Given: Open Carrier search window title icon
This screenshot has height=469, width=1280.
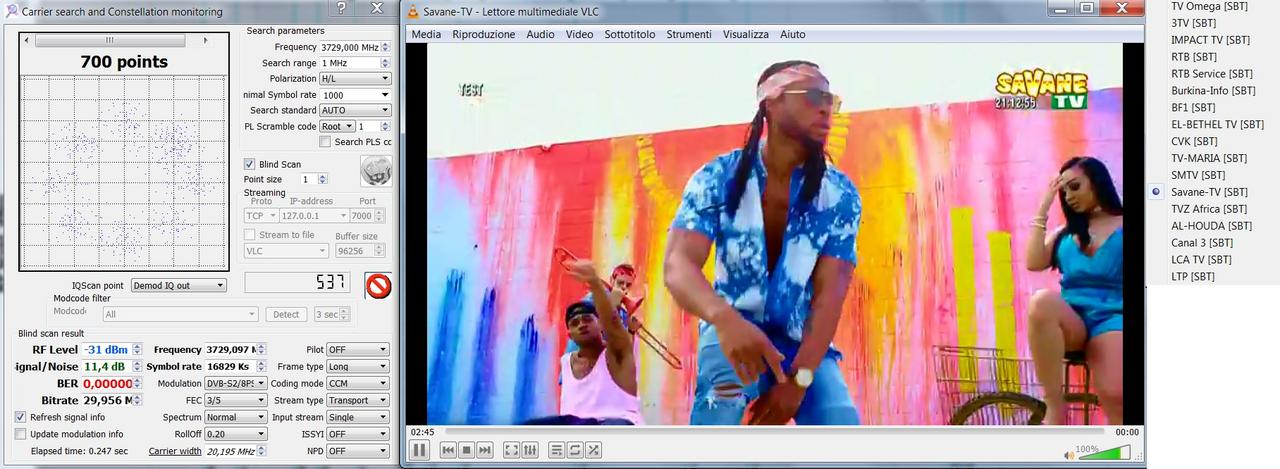Looking at the screenshot, I should pyautogui.click(x=10, y=10).
